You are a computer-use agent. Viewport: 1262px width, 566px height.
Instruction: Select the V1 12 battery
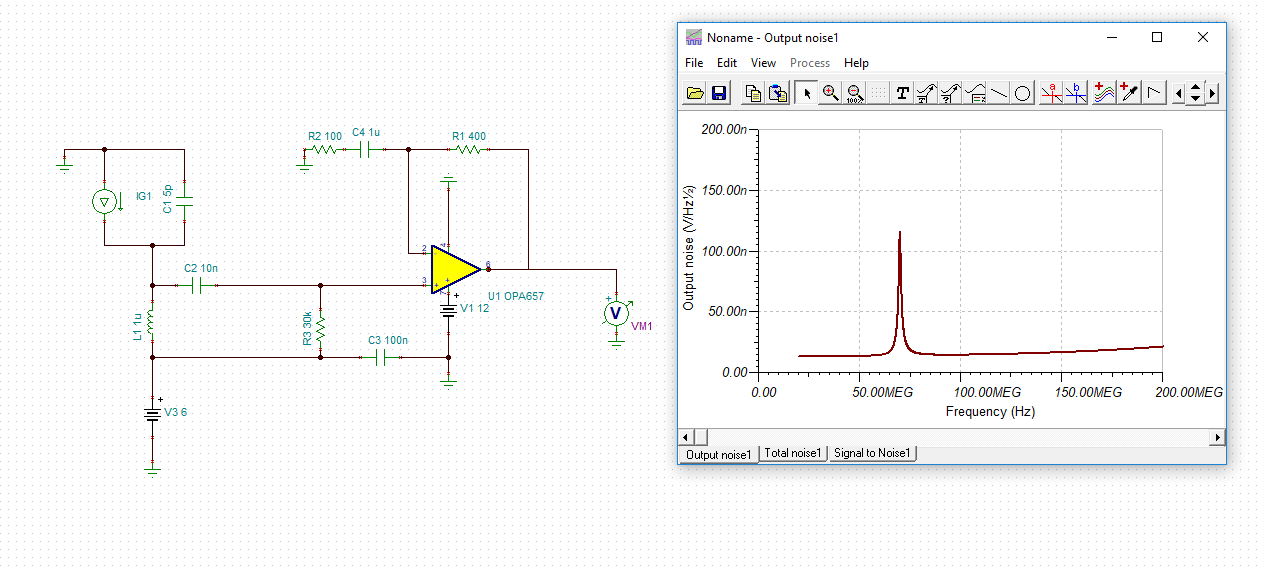click(x=449, y=311)
